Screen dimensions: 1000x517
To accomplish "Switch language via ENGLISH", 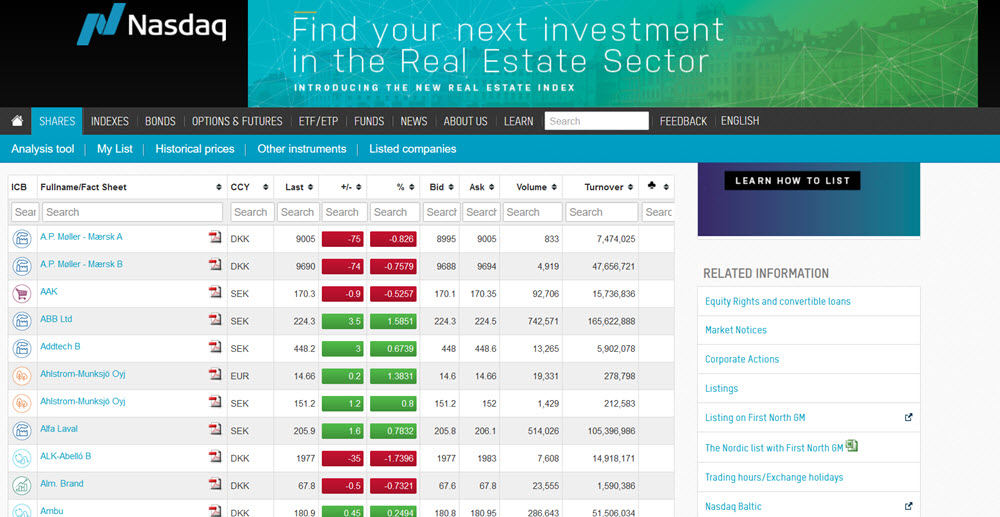I will pyautogui.click(x=740, y=121).
